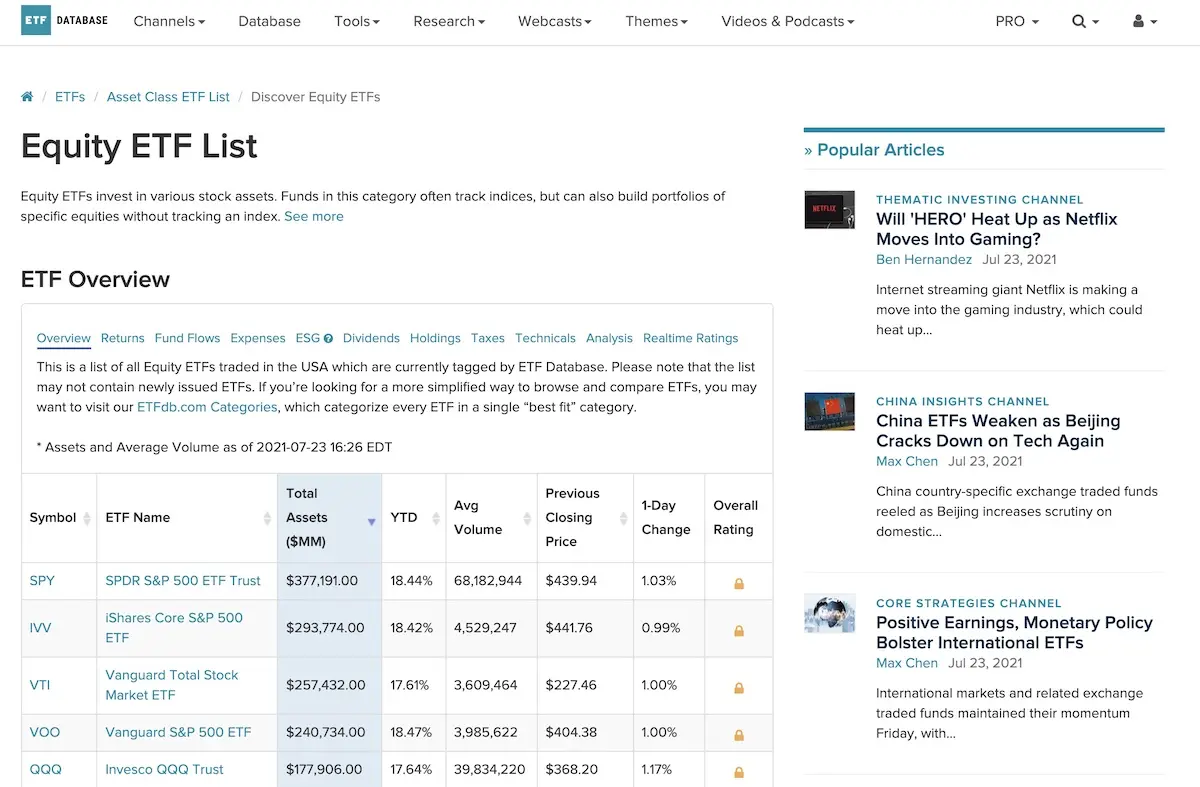1200x787 pixels.
Task: Open Vanguard S&P 500 ETF link
Action: (x=178, y=732)
